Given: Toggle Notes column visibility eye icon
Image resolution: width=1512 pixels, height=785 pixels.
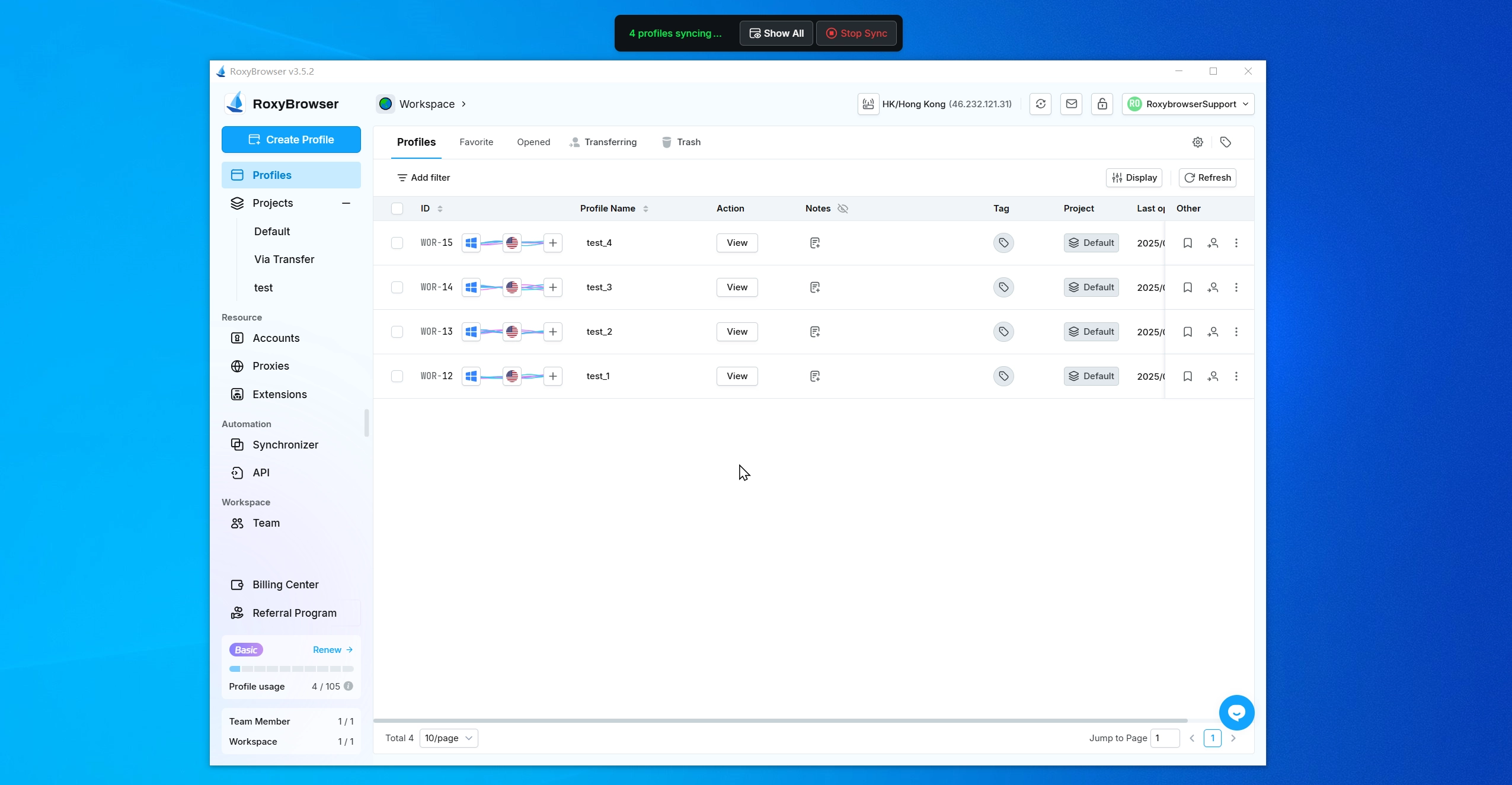Looking at the screenshot, I should 842,209.
